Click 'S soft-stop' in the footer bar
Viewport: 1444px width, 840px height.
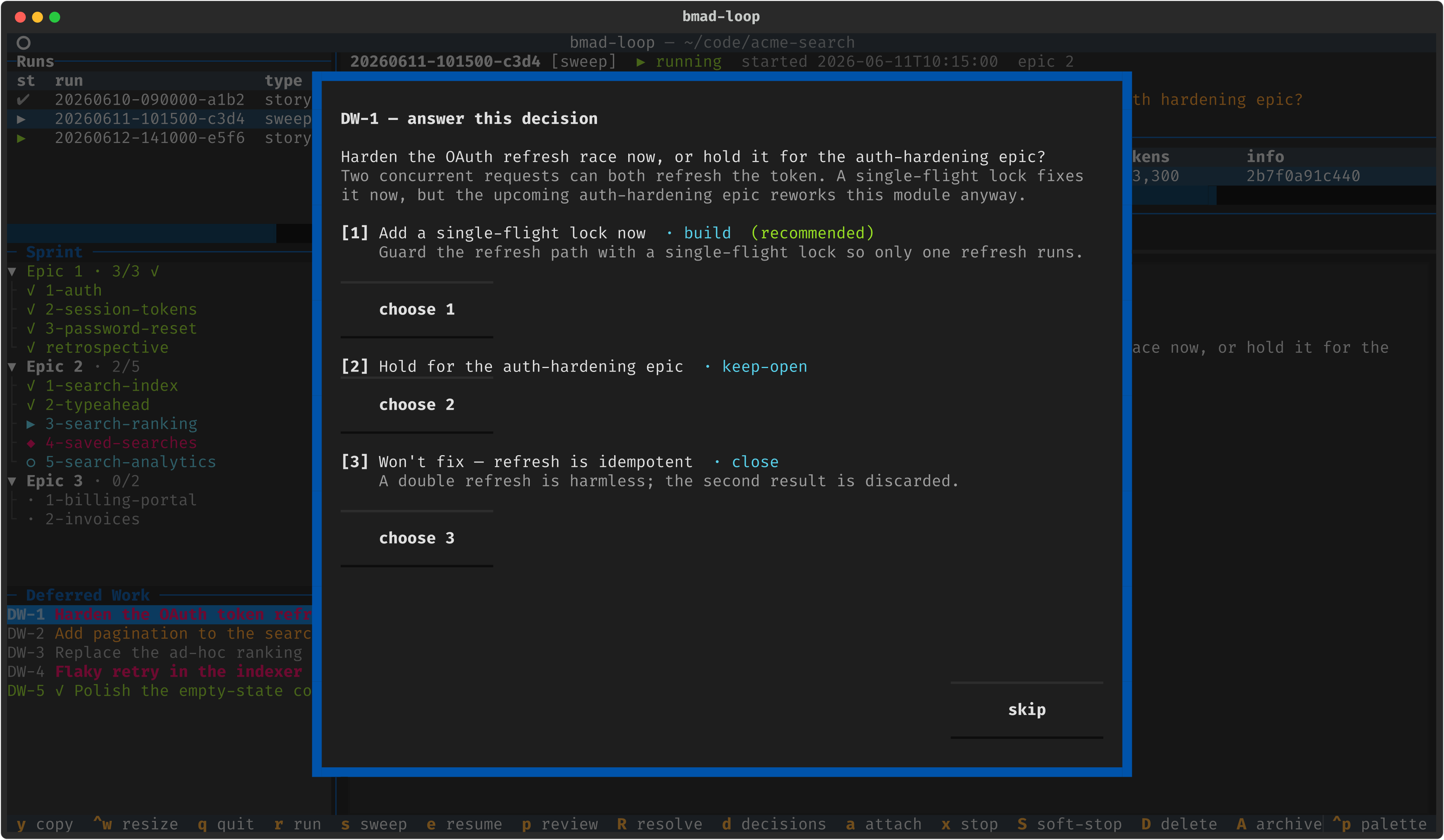pos(1069,824)
